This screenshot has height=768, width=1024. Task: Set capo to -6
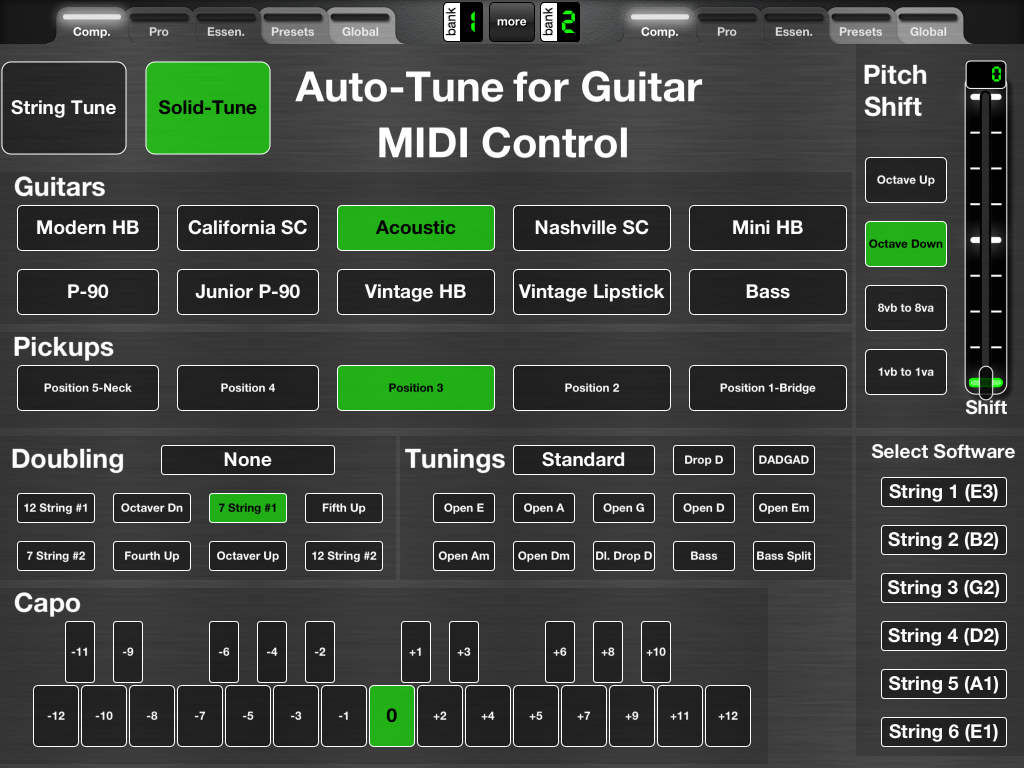pos(224,652)
